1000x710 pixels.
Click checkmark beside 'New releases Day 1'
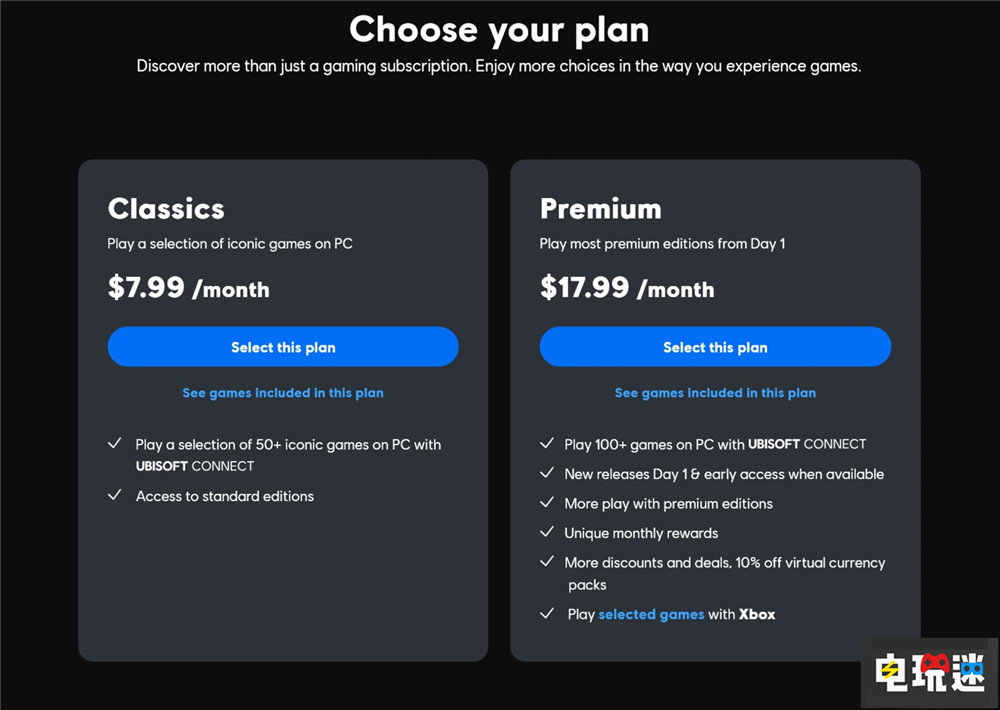click(x=547, y=474)
